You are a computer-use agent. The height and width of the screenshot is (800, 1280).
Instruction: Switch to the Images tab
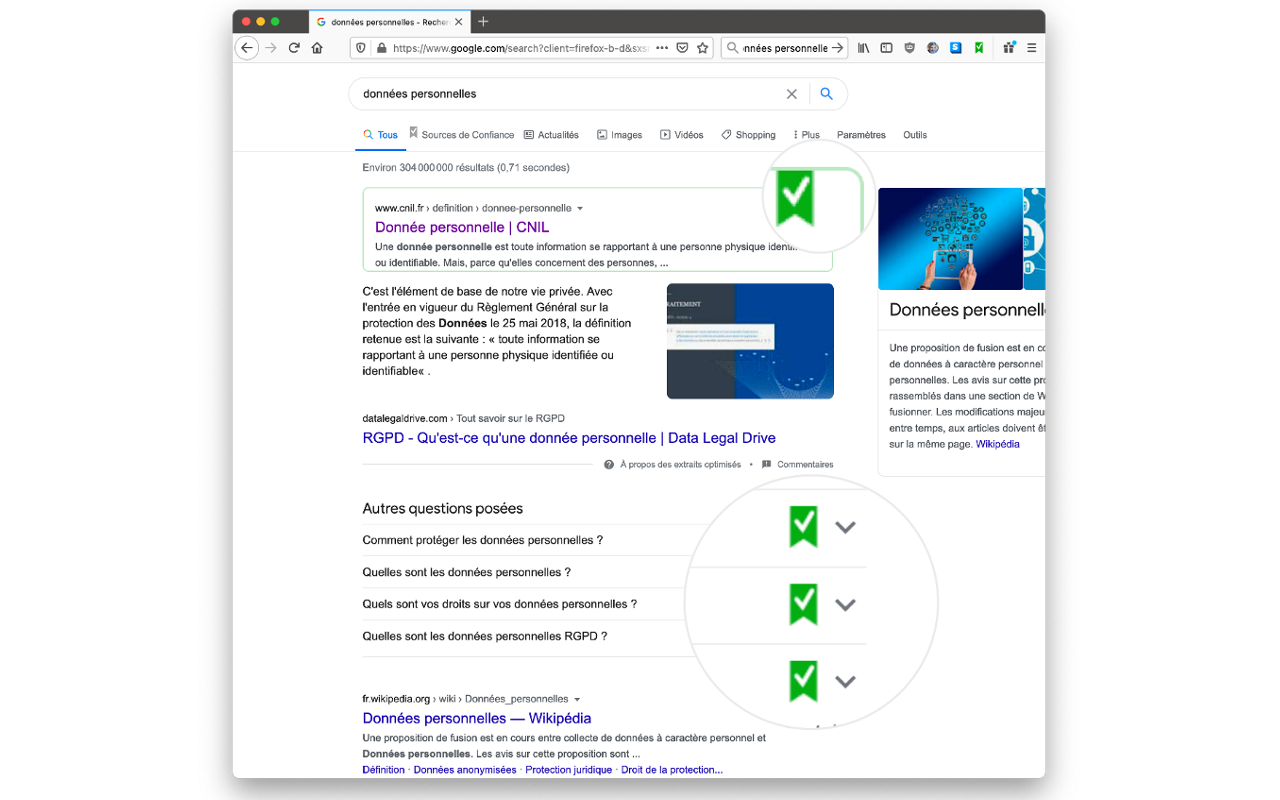tap(620, 135)
